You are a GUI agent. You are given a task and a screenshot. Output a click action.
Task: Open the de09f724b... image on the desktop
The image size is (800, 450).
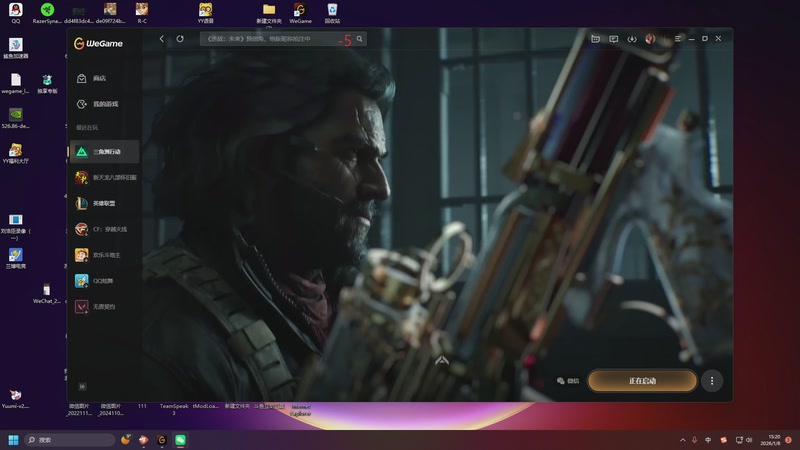point(110,13)
